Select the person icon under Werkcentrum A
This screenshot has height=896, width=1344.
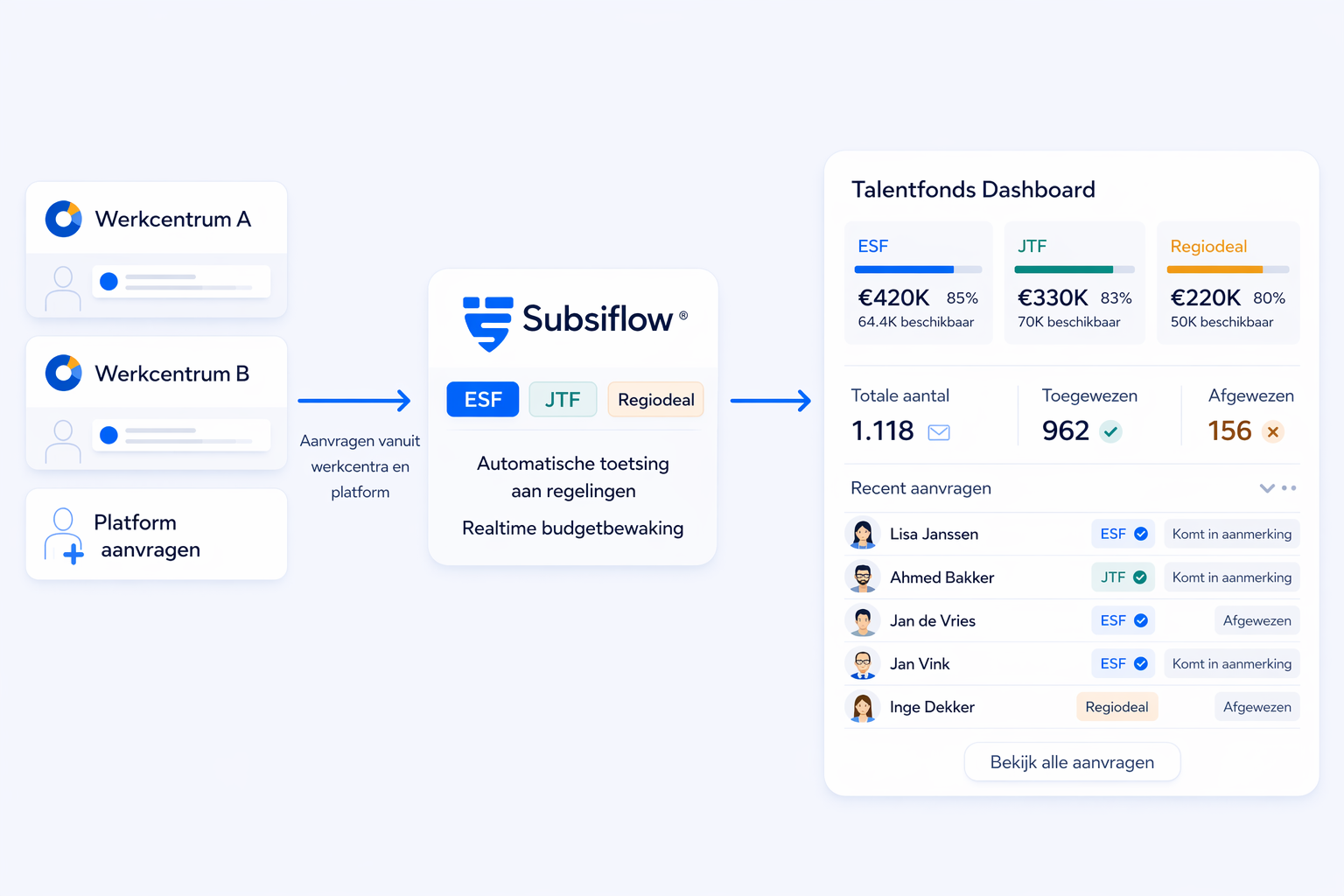pos(63,289)
